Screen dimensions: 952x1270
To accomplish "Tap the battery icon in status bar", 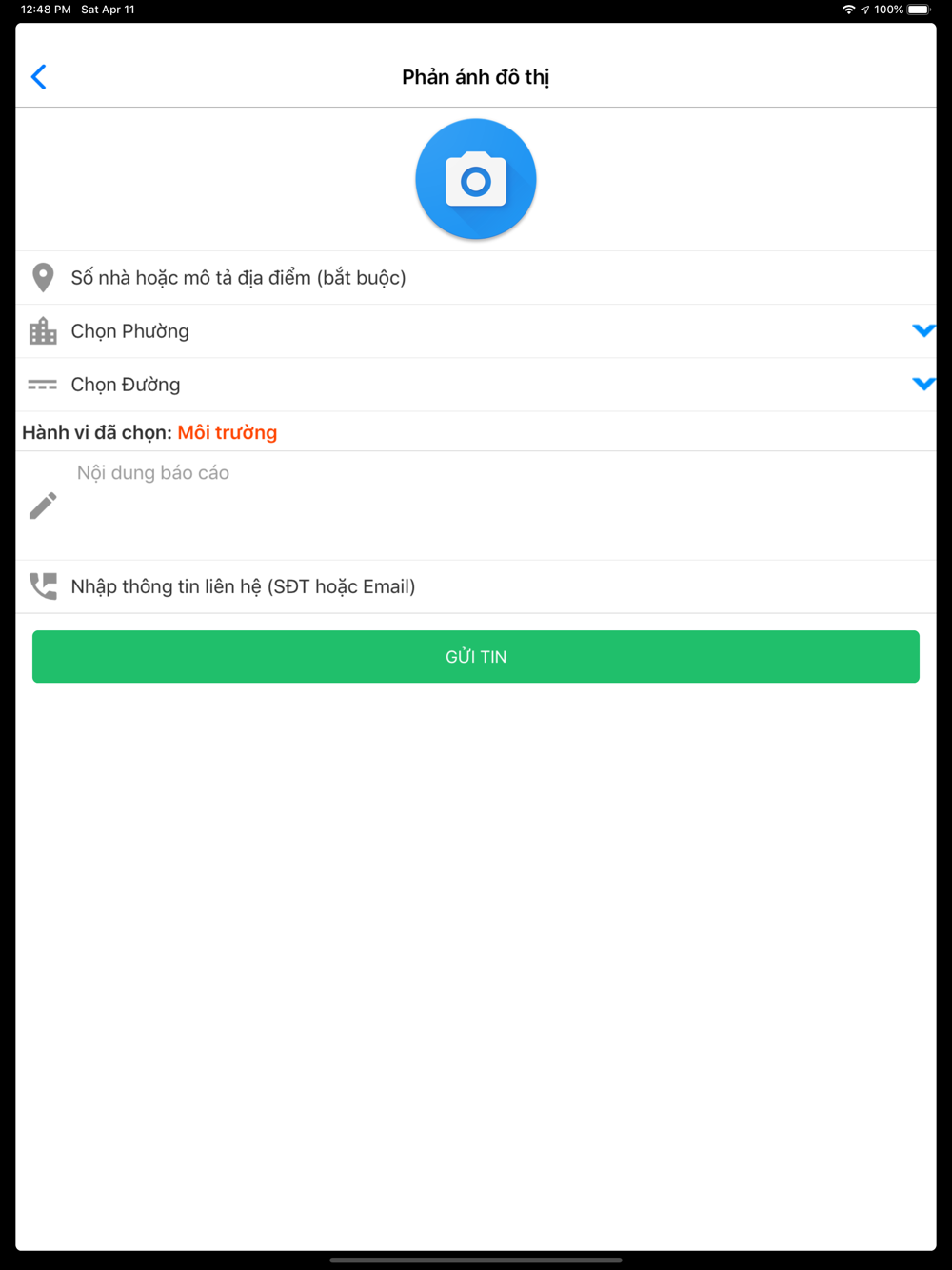I will coord(920,10).
